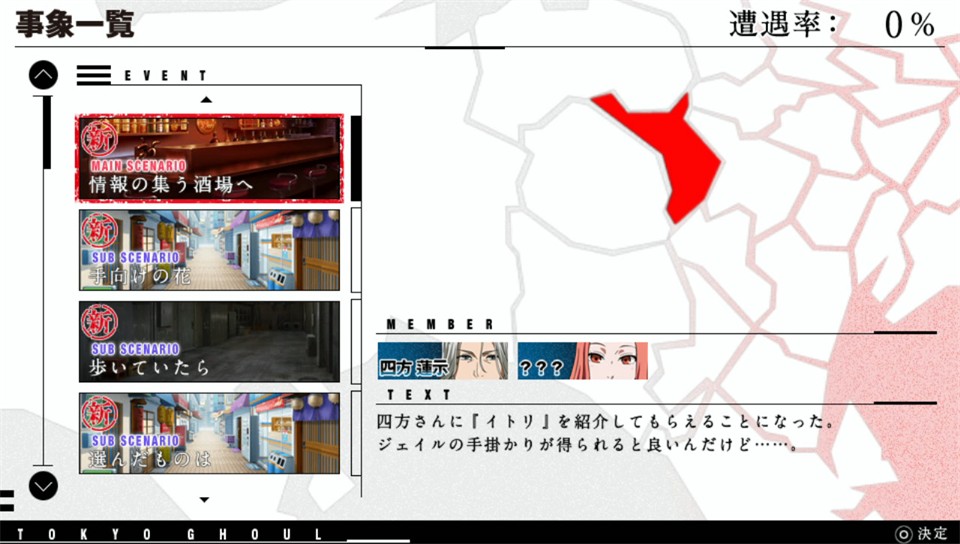Click the round down-chevron scroll button
The width and height of the screenshot is (960, 544).
coord(43,486)
